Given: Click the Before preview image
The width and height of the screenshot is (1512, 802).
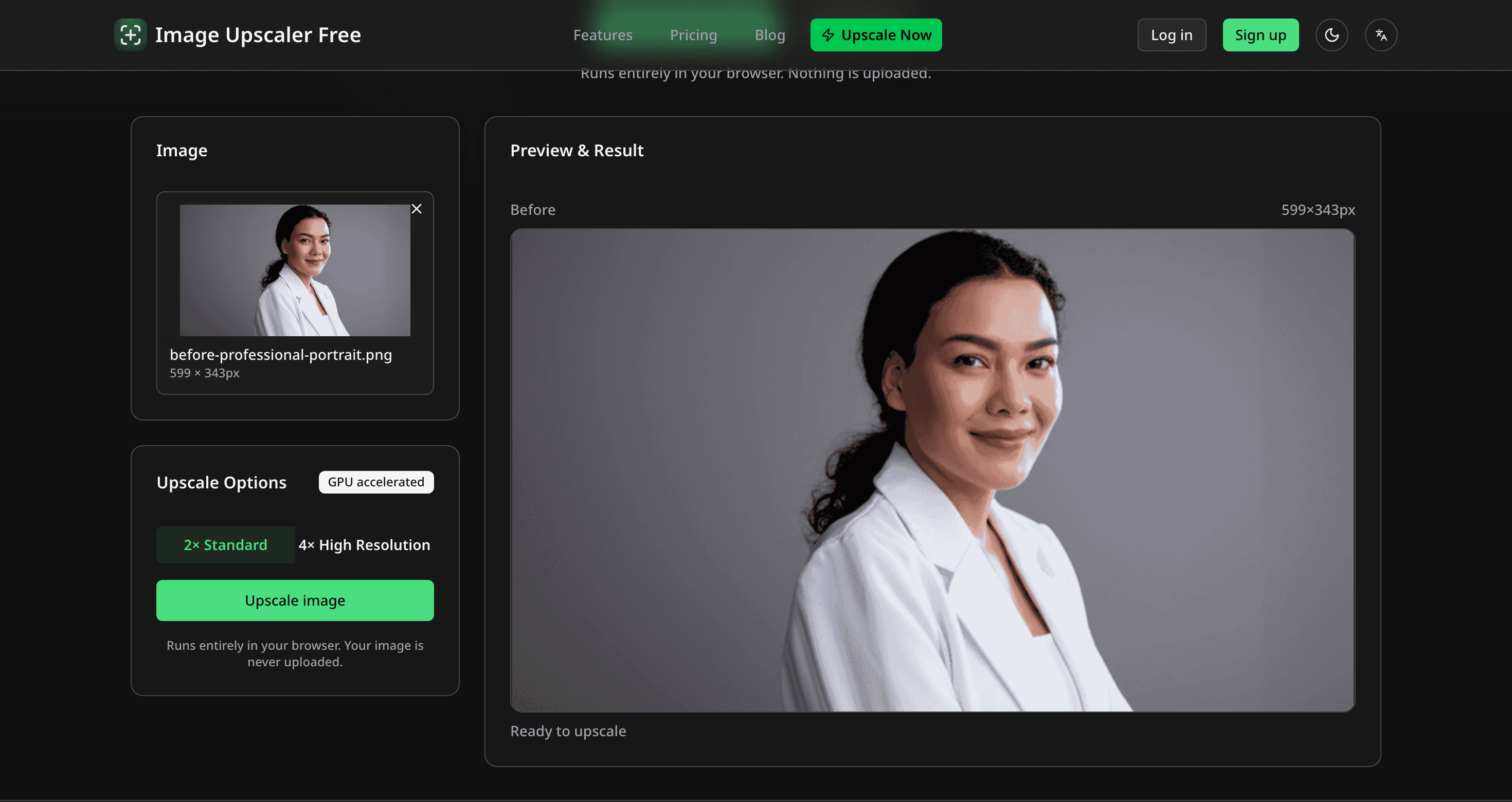Looking at the screenshot, I should click(x=932, y=470).
